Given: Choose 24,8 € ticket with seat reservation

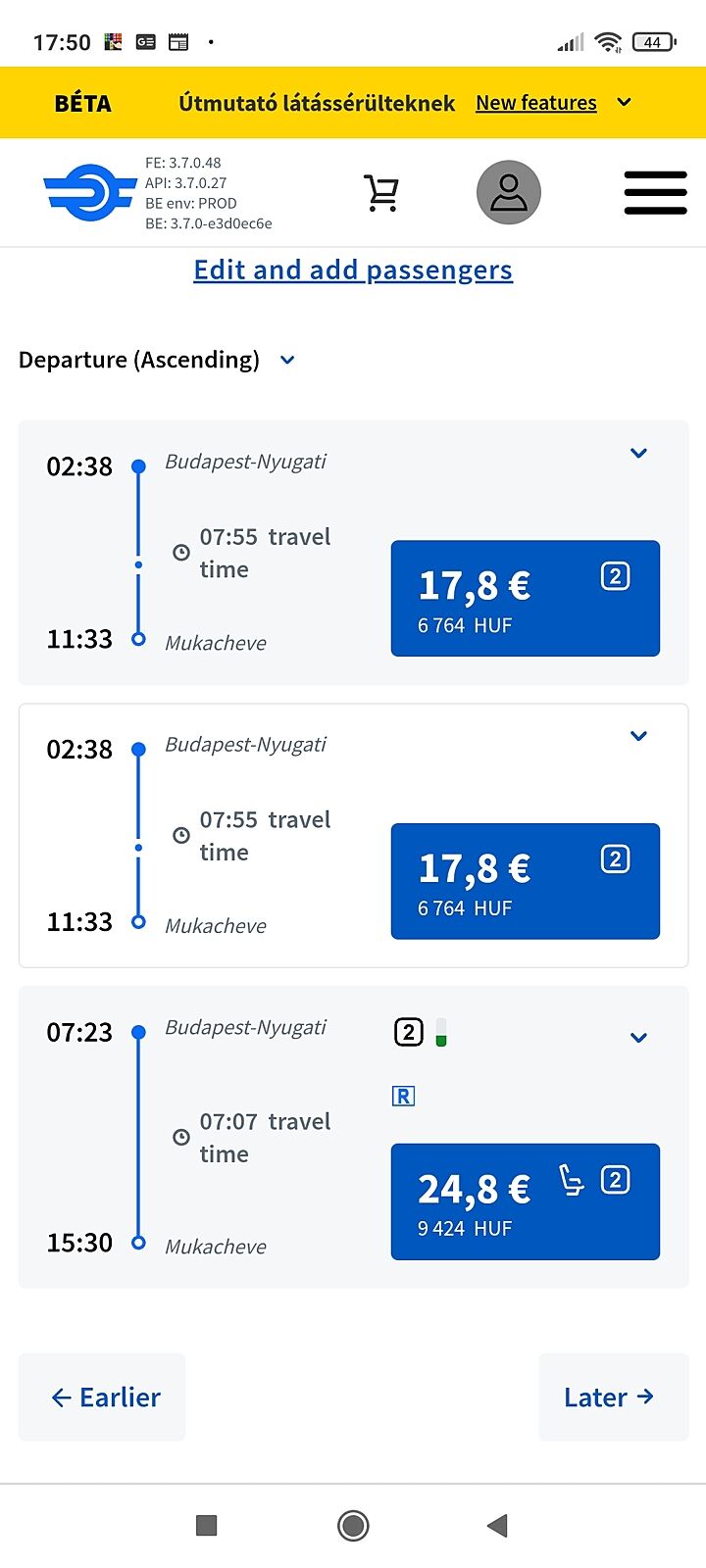Looking at the screenshot, I should (x=525, y=1201).
